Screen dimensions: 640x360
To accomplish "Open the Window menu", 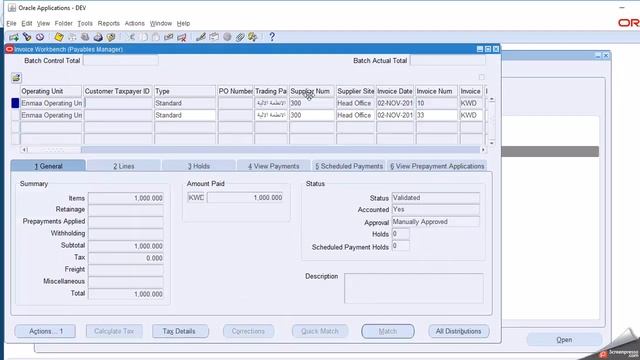I will tap(161, 24).
